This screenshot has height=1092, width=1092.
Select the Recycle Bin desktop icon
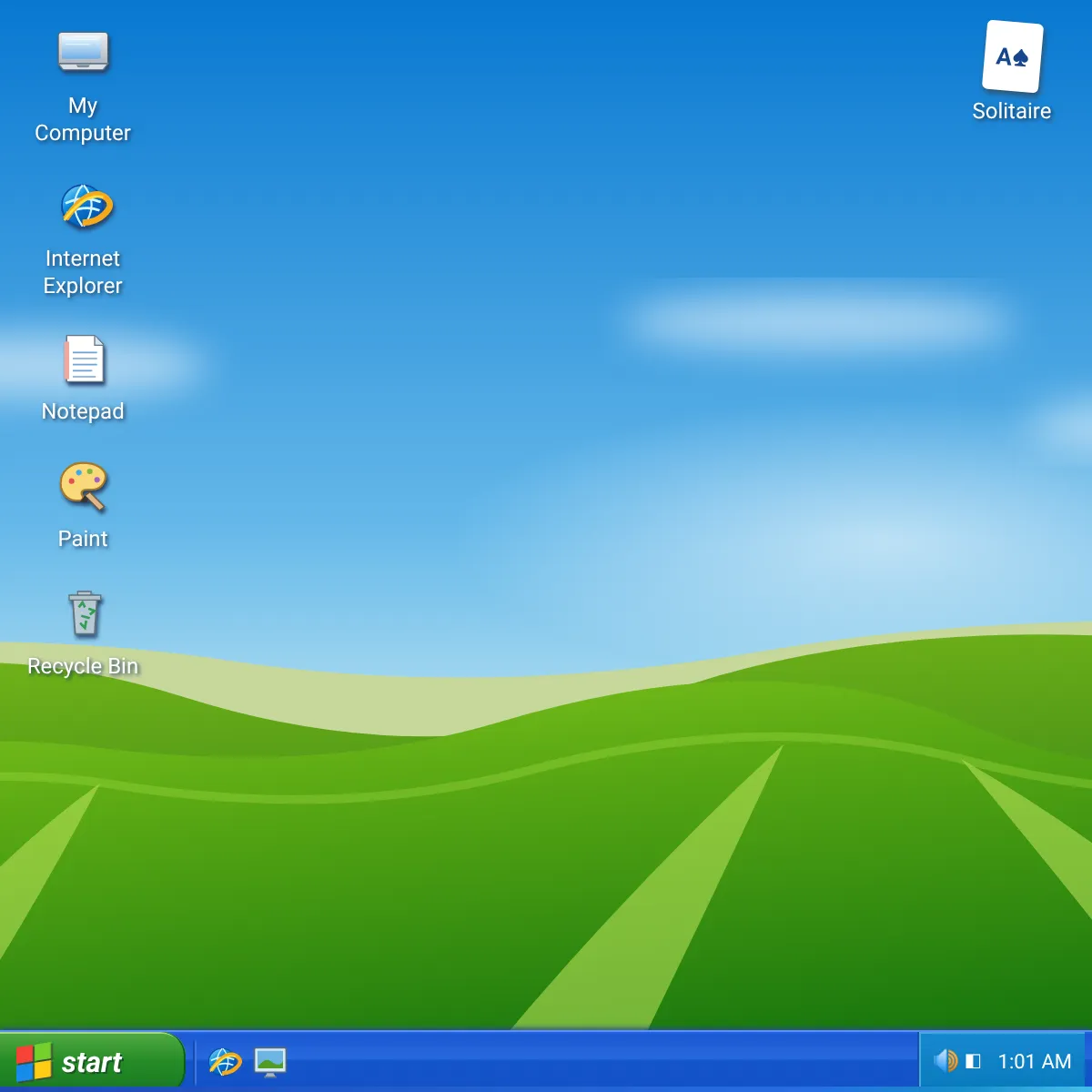tap(85, 613)
